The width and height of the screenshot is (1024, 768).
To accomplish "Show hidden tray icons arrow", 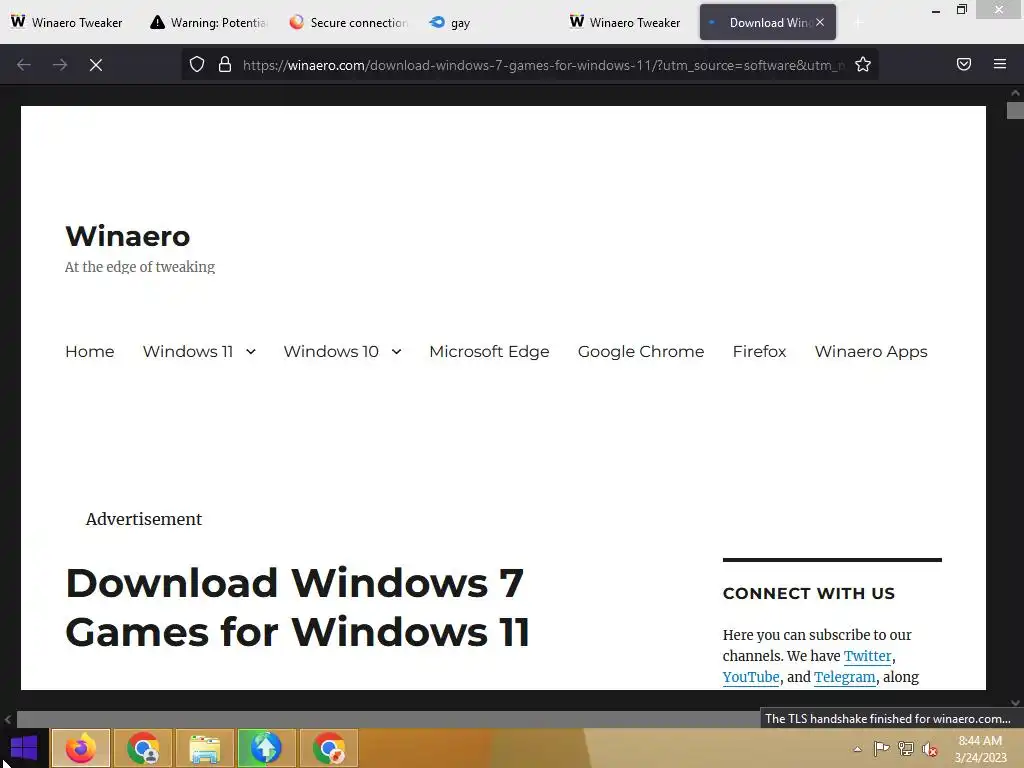I will [x=857, y=749].
